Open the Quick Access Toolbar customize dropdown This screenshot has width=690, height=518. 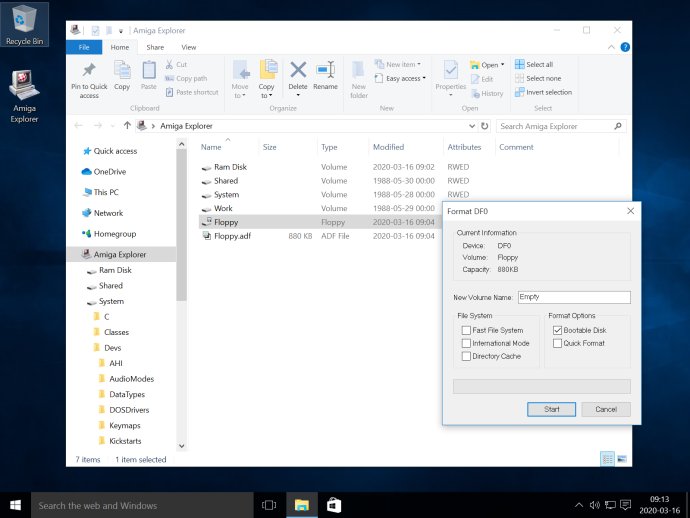(x=121, y=31)
